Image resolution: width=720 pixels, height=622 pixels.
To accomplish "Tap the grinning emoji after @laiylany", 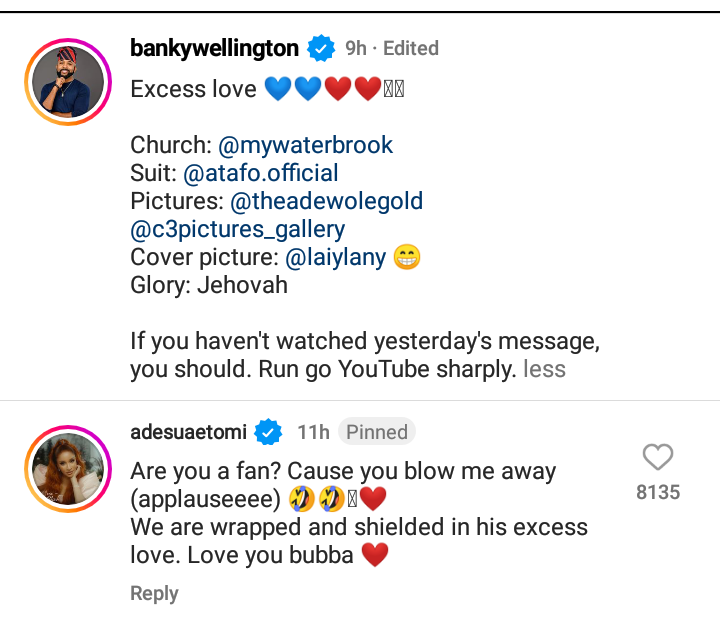I will pos(407,257).
